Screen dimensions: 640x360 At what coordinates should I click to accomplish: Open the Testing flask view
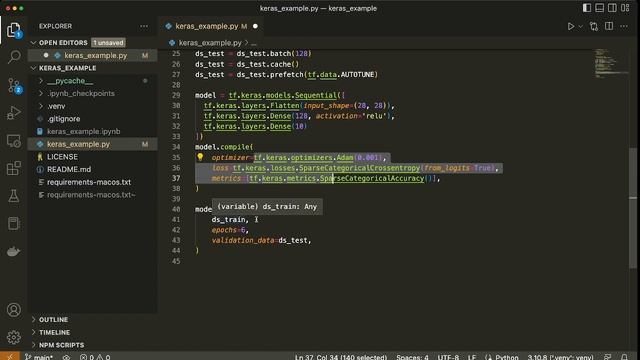(x=13, y=196)
